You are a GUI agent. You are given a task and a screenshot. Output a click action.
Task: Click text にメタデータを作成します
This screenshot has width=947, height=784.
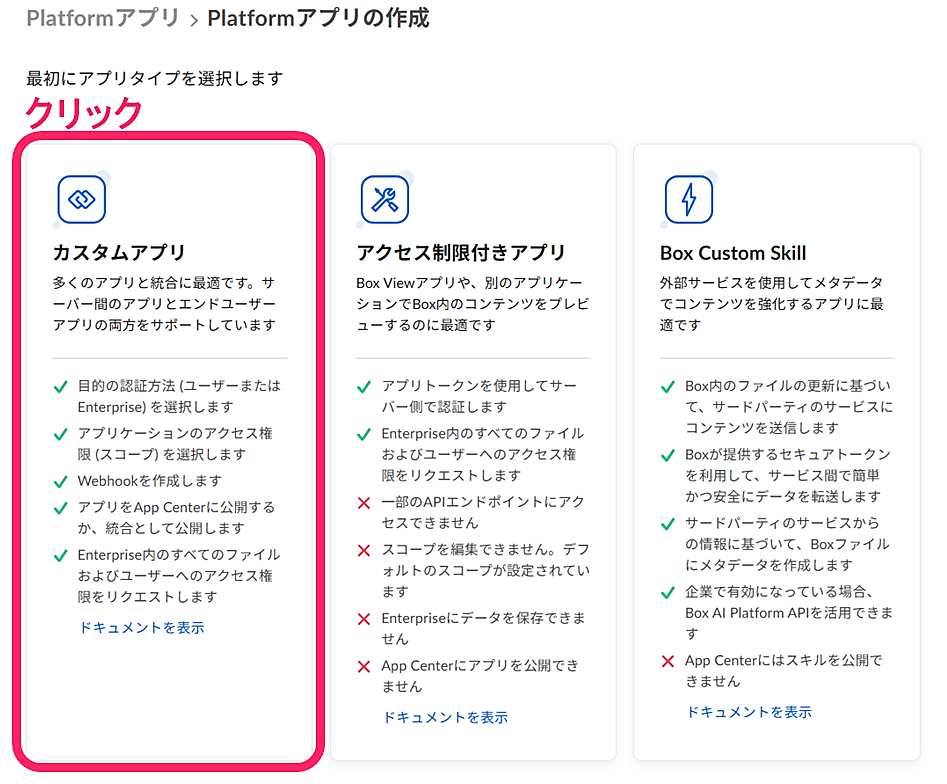769,565
